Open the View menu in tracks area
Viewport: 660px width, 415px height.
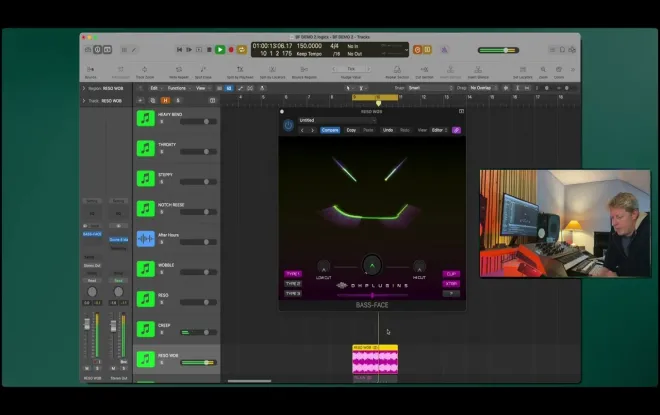coord(202,88)
